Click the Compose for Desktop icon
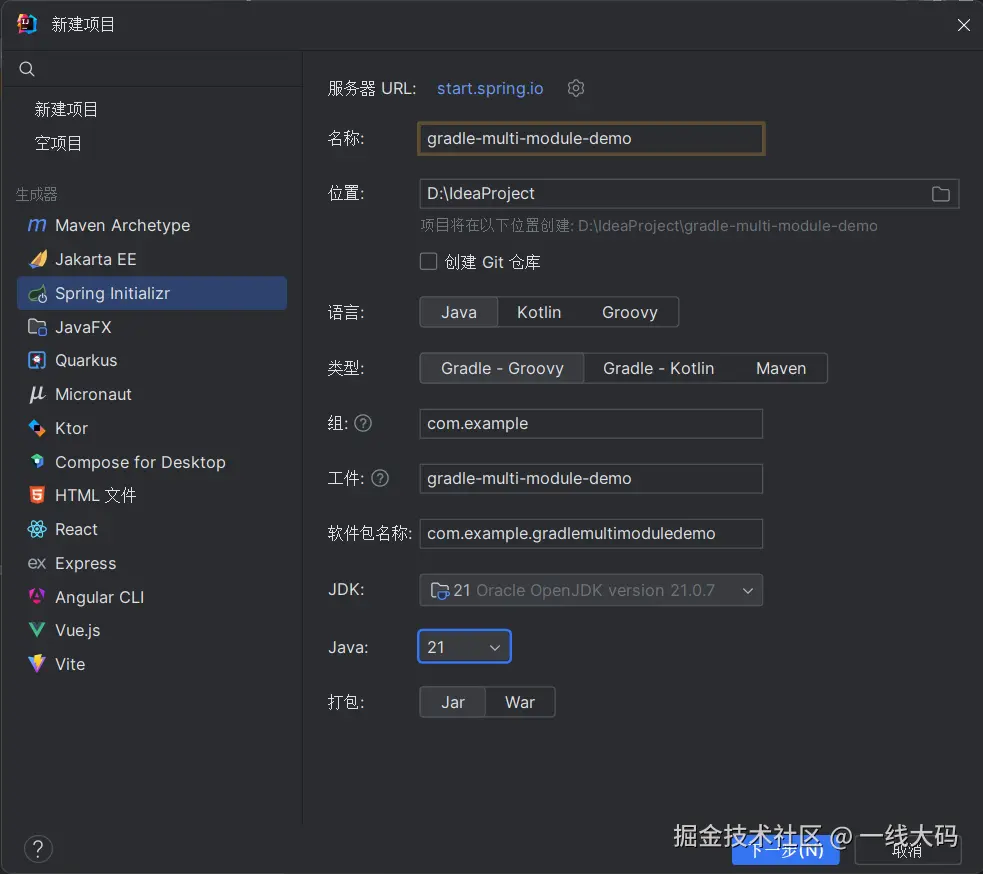This screenshot has height=874, width=983. tap(37, 462)
